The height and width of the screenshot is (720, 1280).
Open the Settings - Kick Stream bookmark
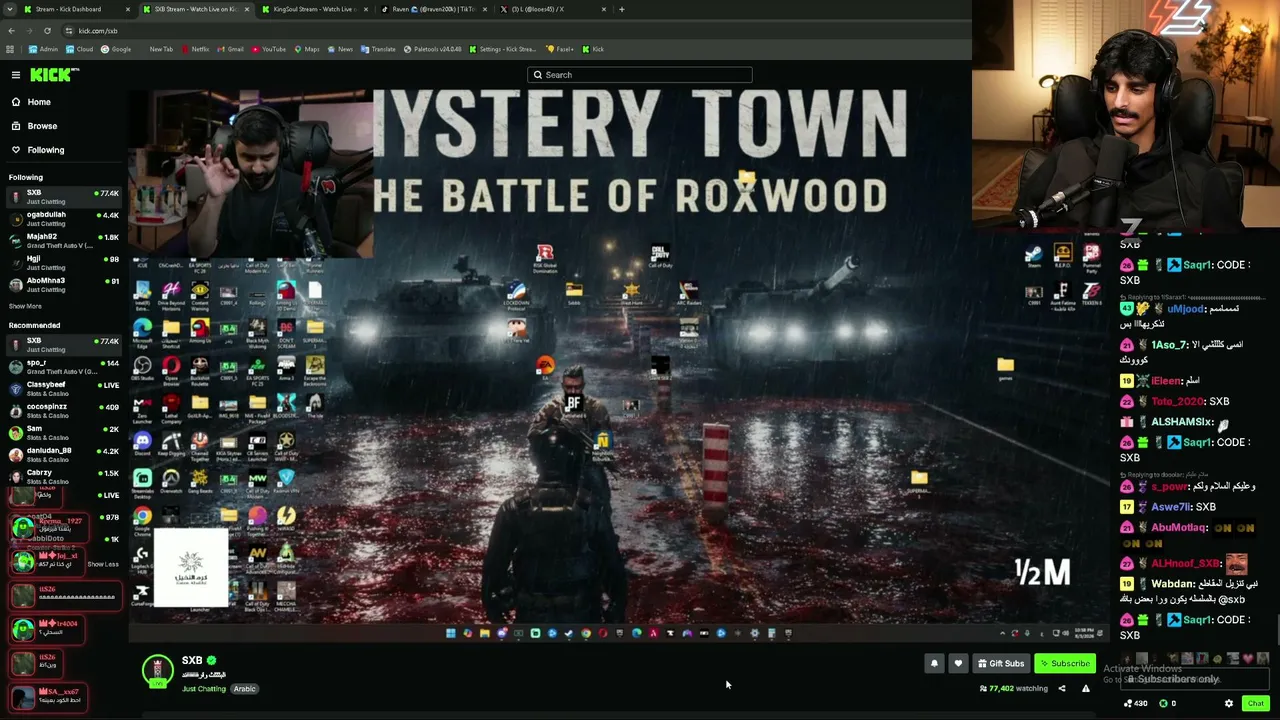(504, 49)
